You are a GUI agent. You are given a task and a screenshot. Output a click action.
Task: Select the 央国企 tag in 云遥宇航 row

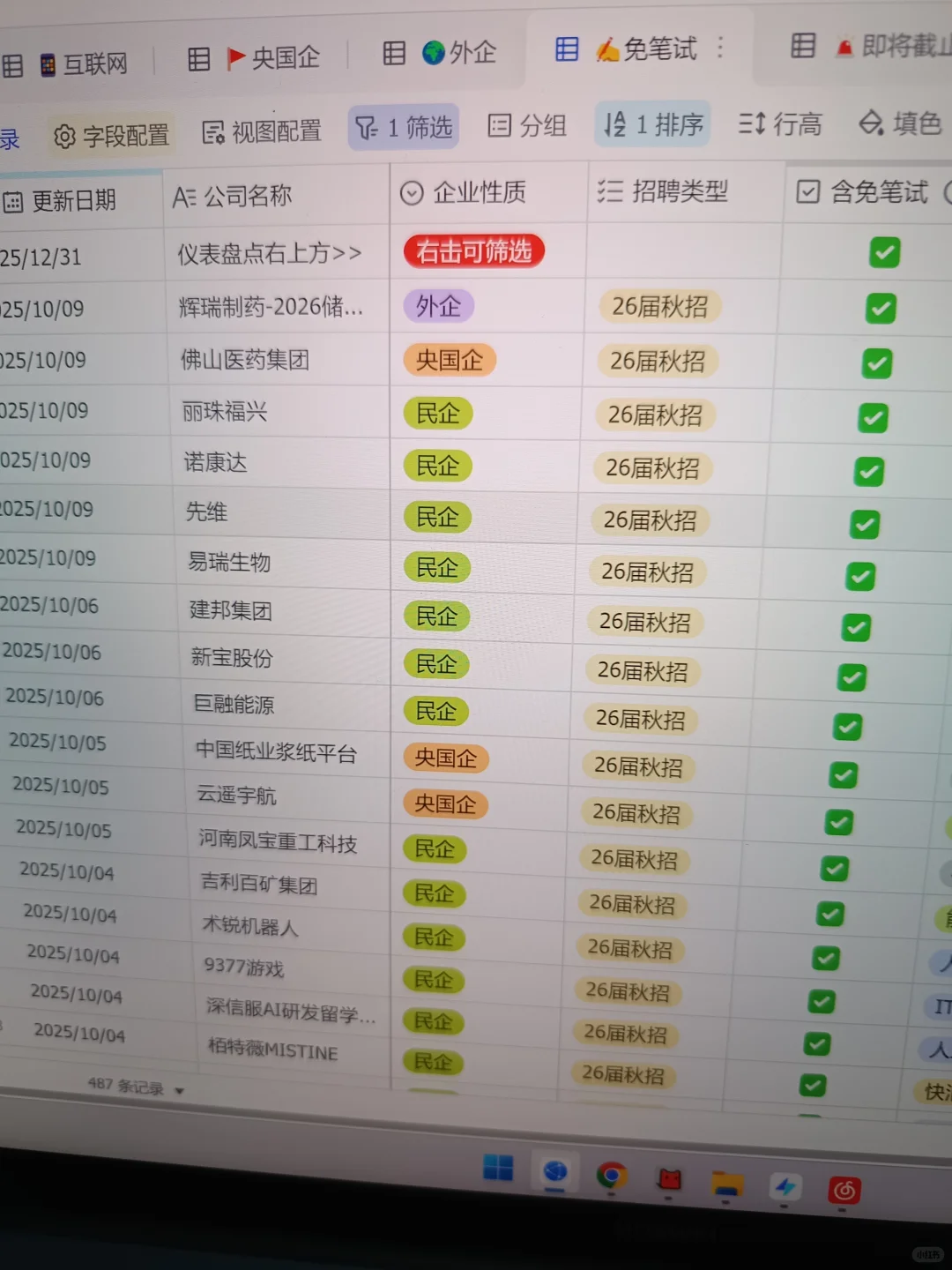(x=445, y=804)
